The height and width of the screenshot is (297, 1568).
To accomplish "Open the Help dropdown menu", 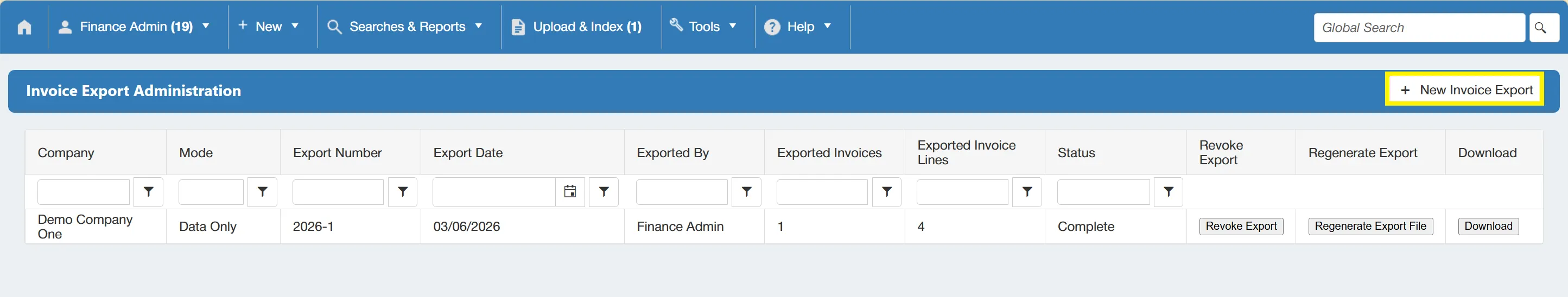I will pyautogui.click(x=798, y=27).
